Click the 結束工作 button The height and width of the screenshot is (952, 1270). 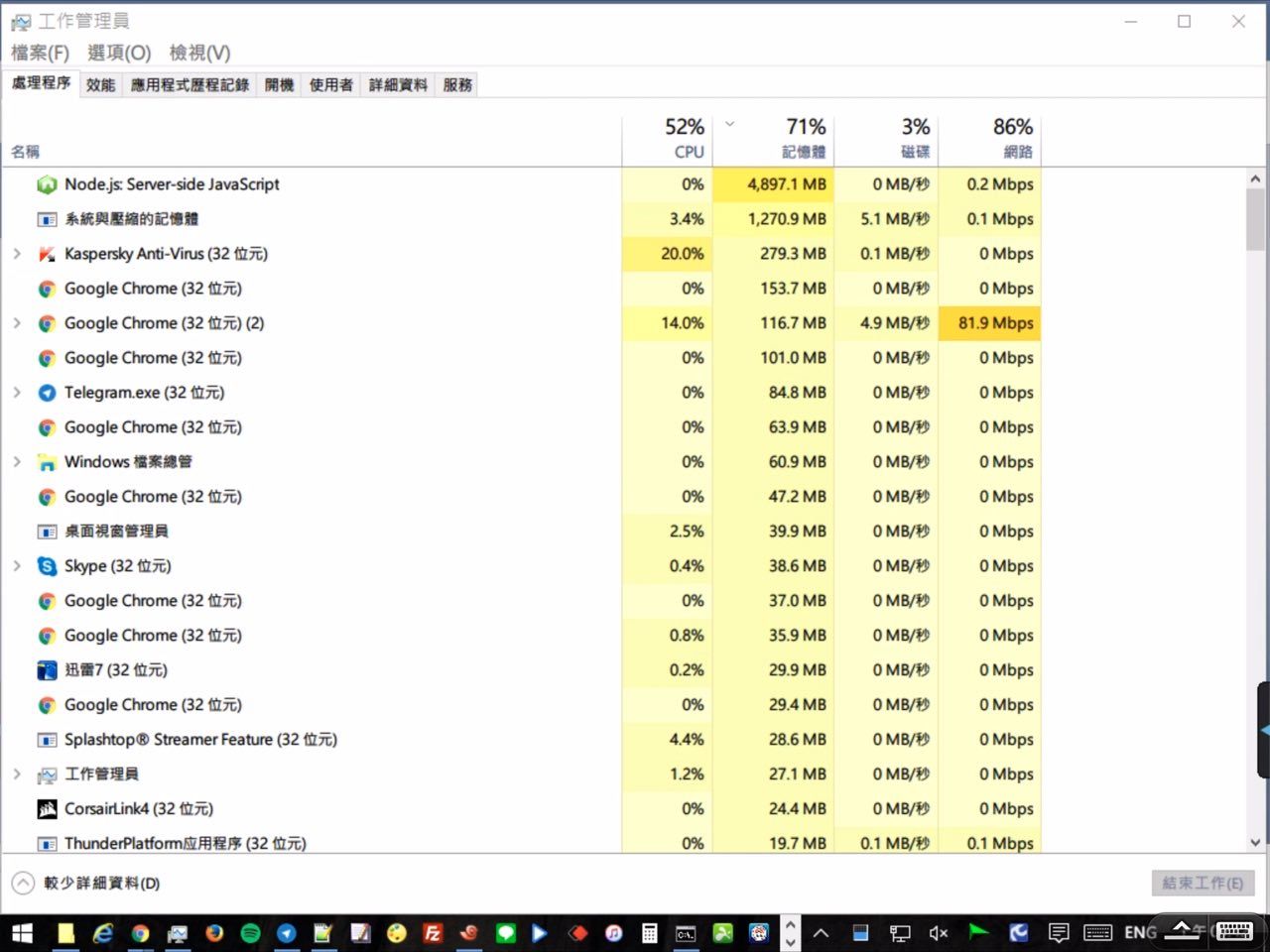coord(1203,883)
